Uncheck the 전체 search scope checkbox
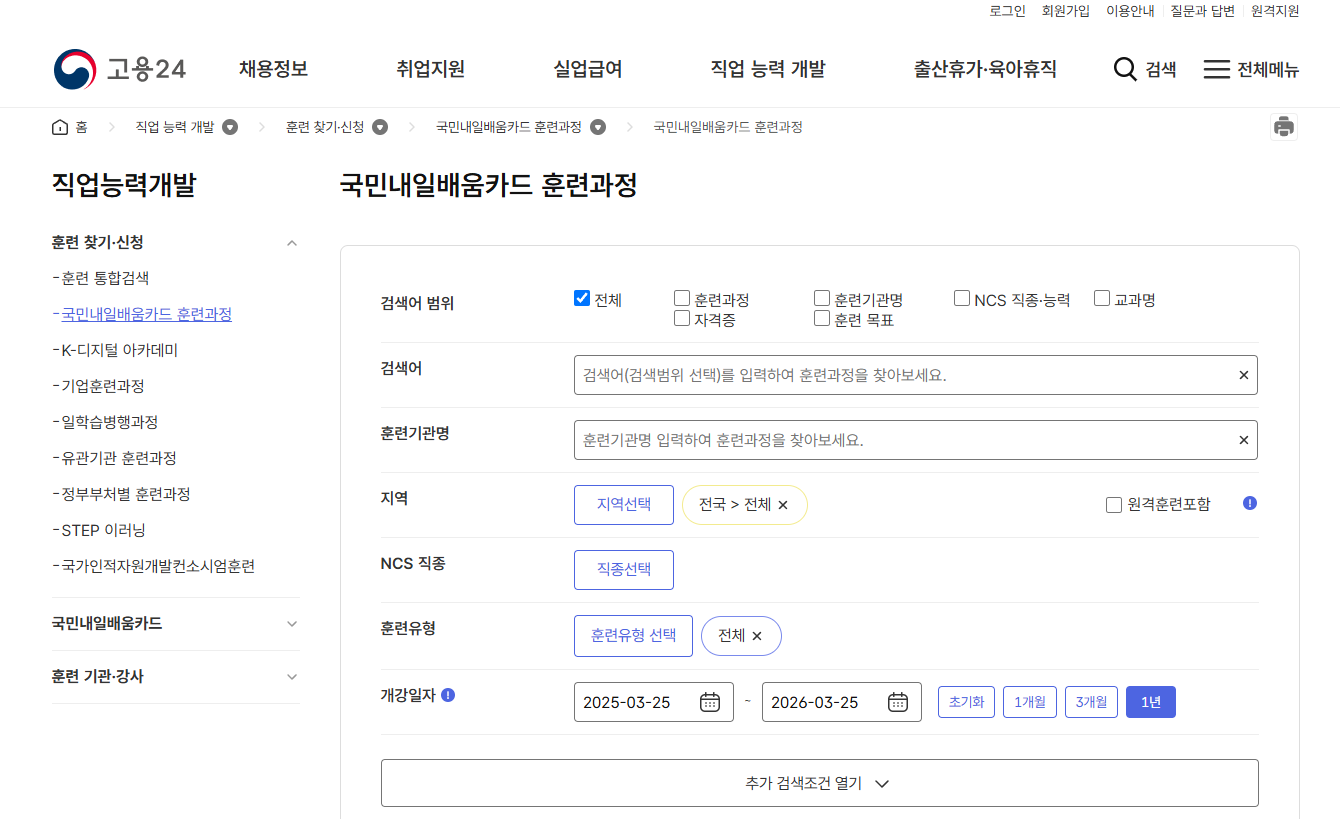 click(582, 296)
